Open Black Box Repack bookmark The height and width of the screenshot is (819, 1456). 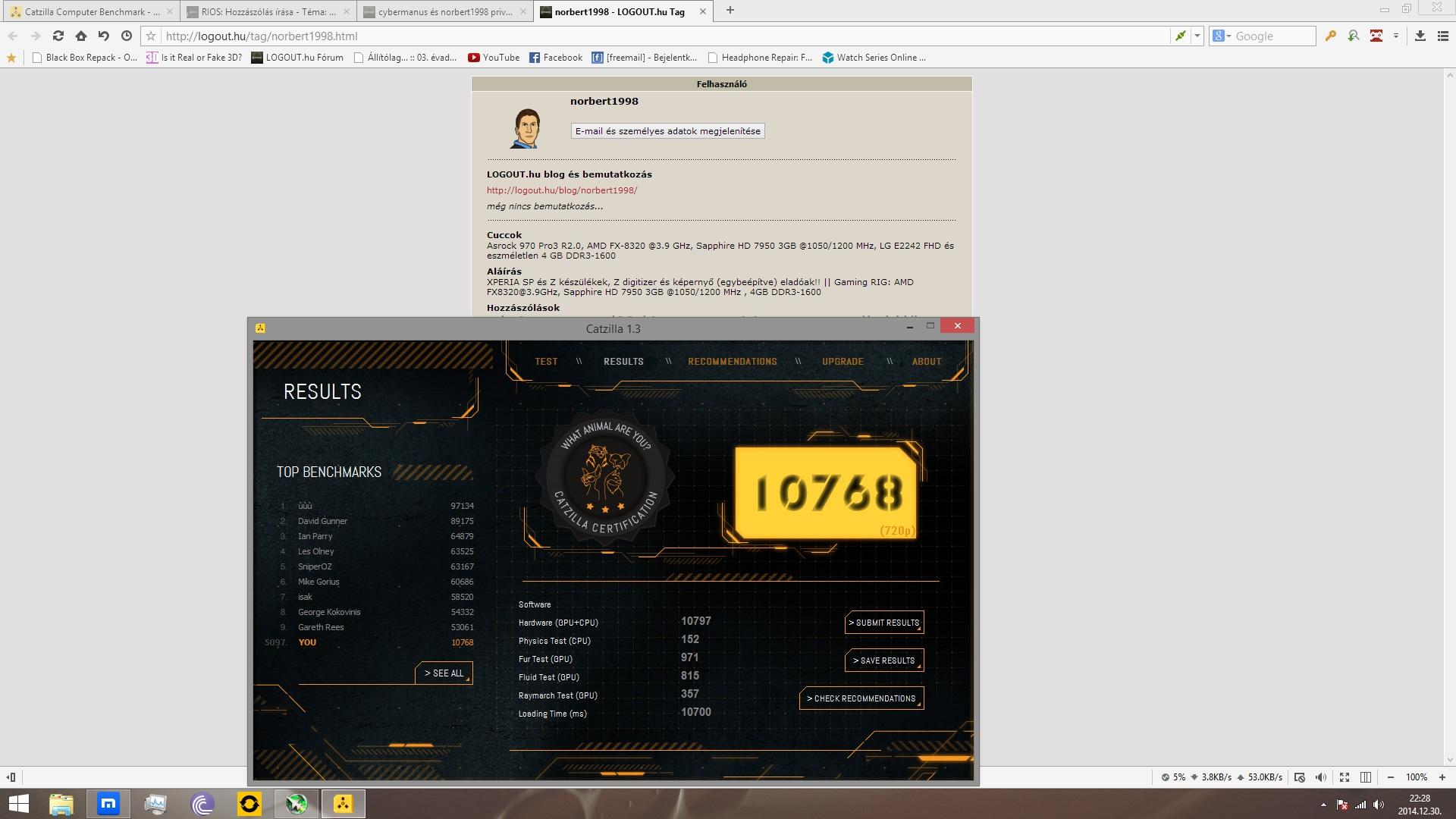pyautogui.click(x=84, y=58)
